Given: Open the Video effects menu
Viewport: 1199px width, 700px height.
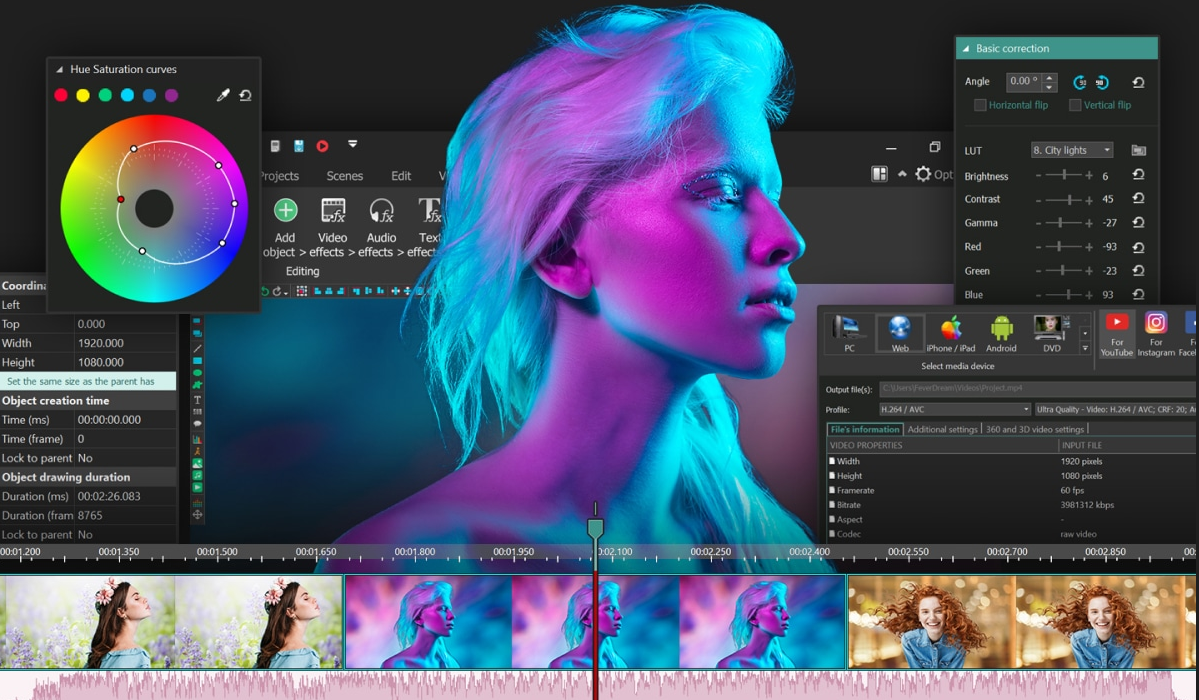Looking at the screenshot, I should click(333, 226).
